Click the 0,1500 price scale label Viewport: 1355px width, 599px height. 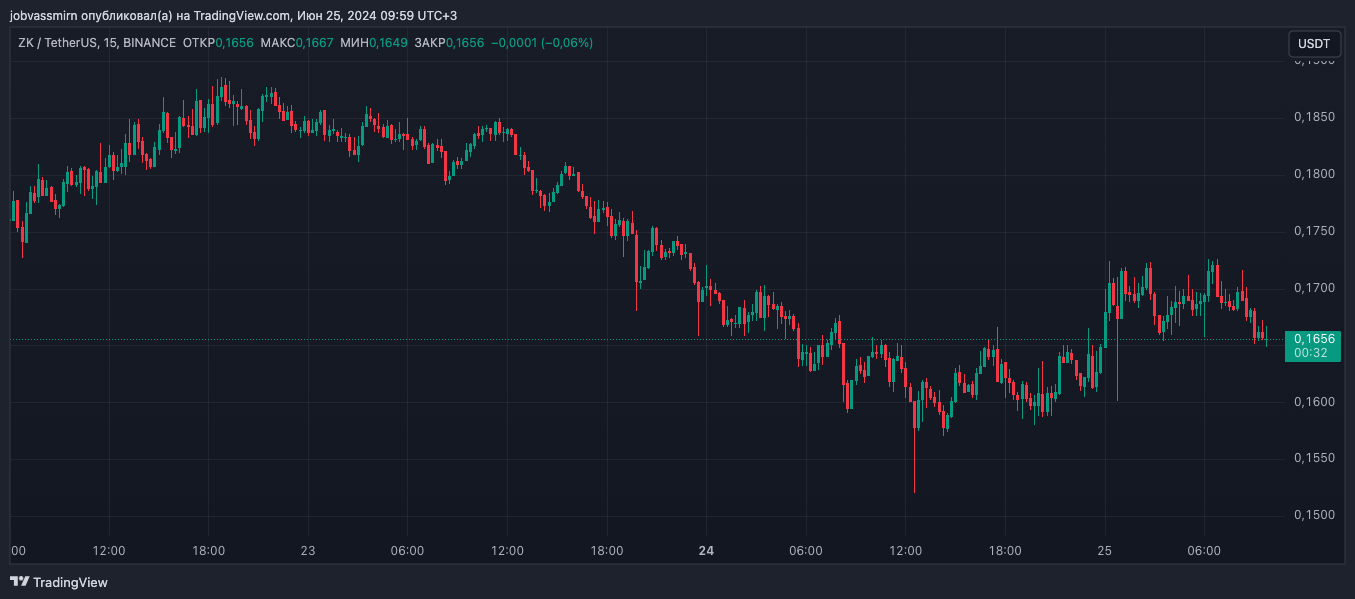click(1313, 515)
